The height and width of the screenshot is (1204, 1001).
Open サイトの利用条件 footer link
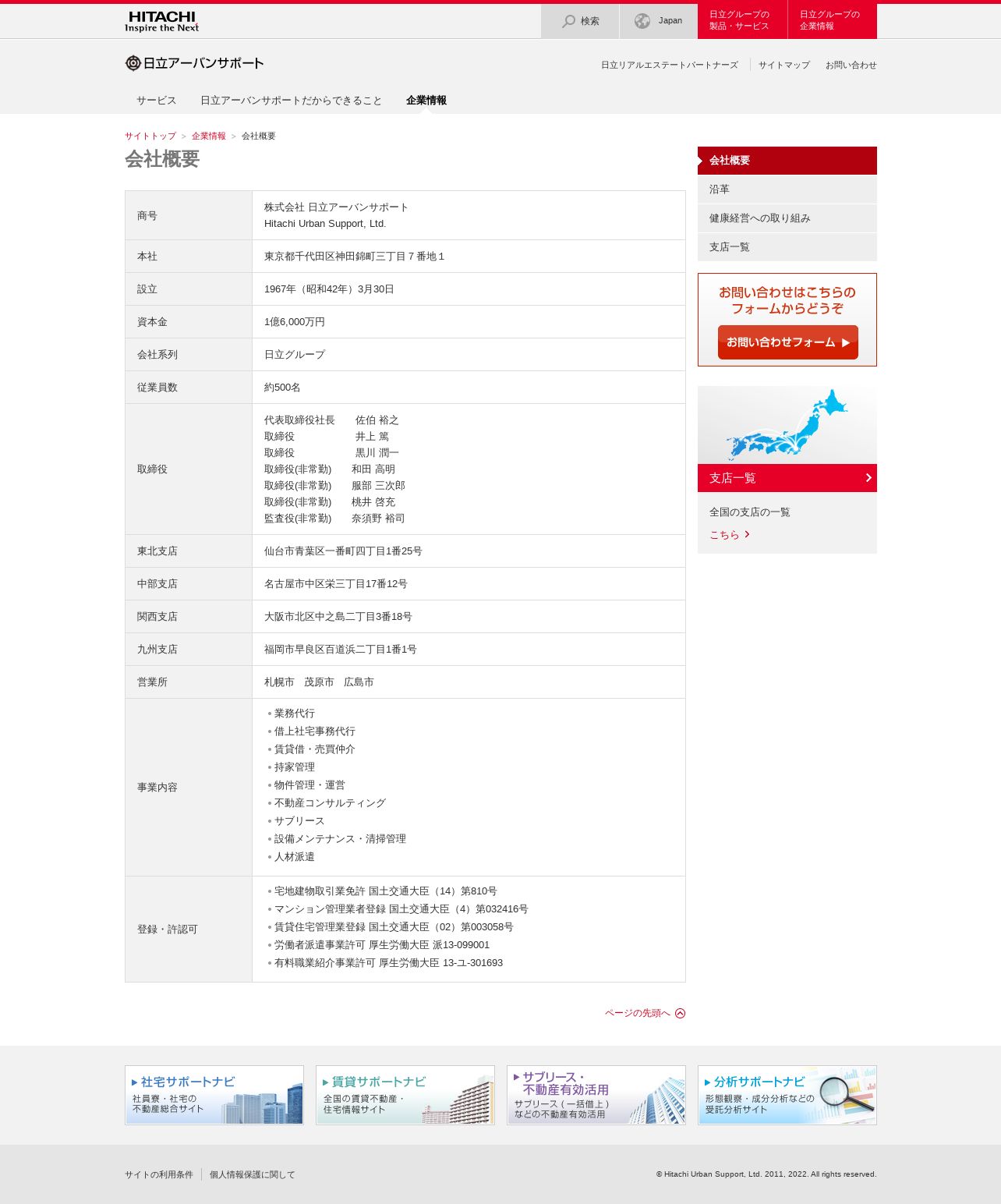159,1174
